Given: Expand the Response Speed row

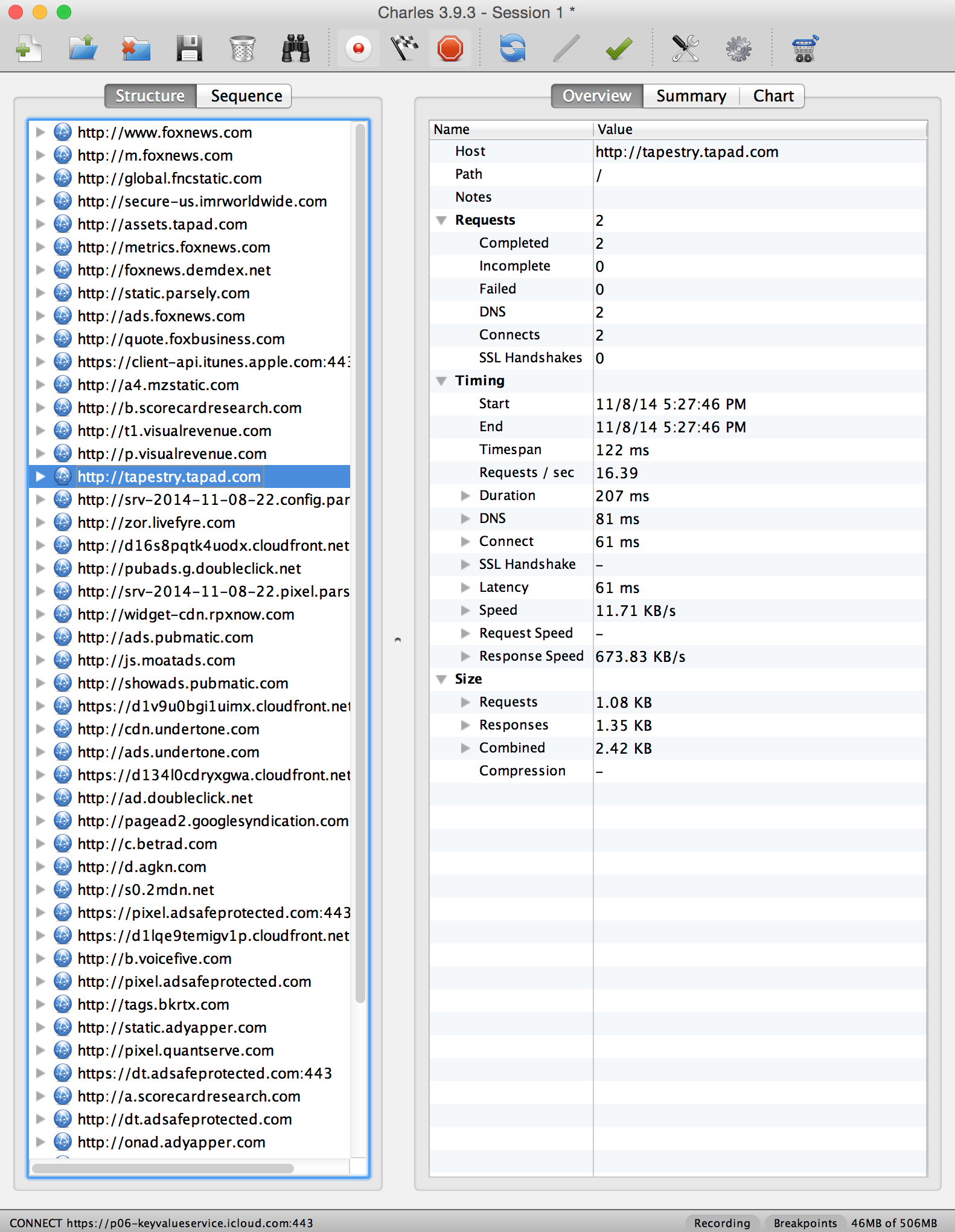Looking at the screenshot, I should click(x=465, y=656).
